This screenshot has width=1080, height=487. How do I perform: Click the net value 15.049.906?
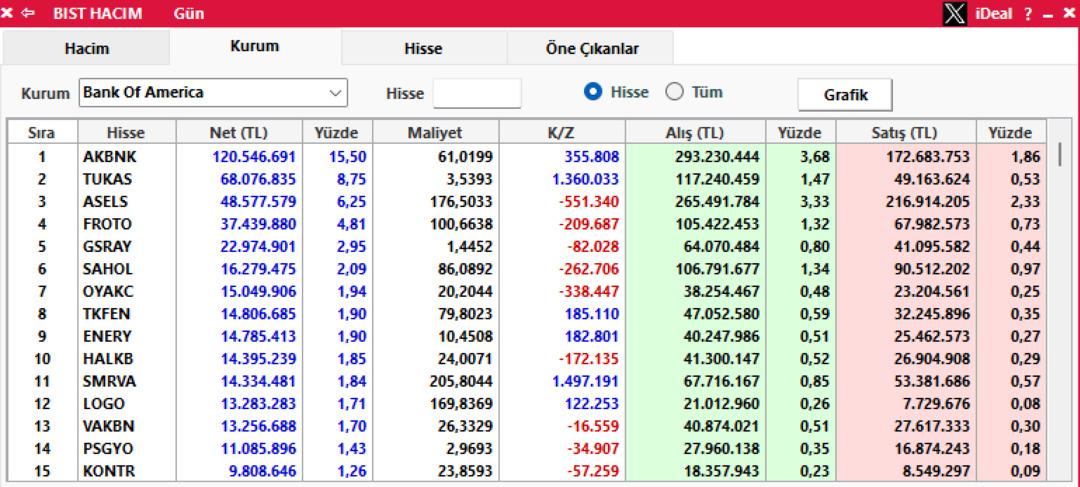pos(258,291)
